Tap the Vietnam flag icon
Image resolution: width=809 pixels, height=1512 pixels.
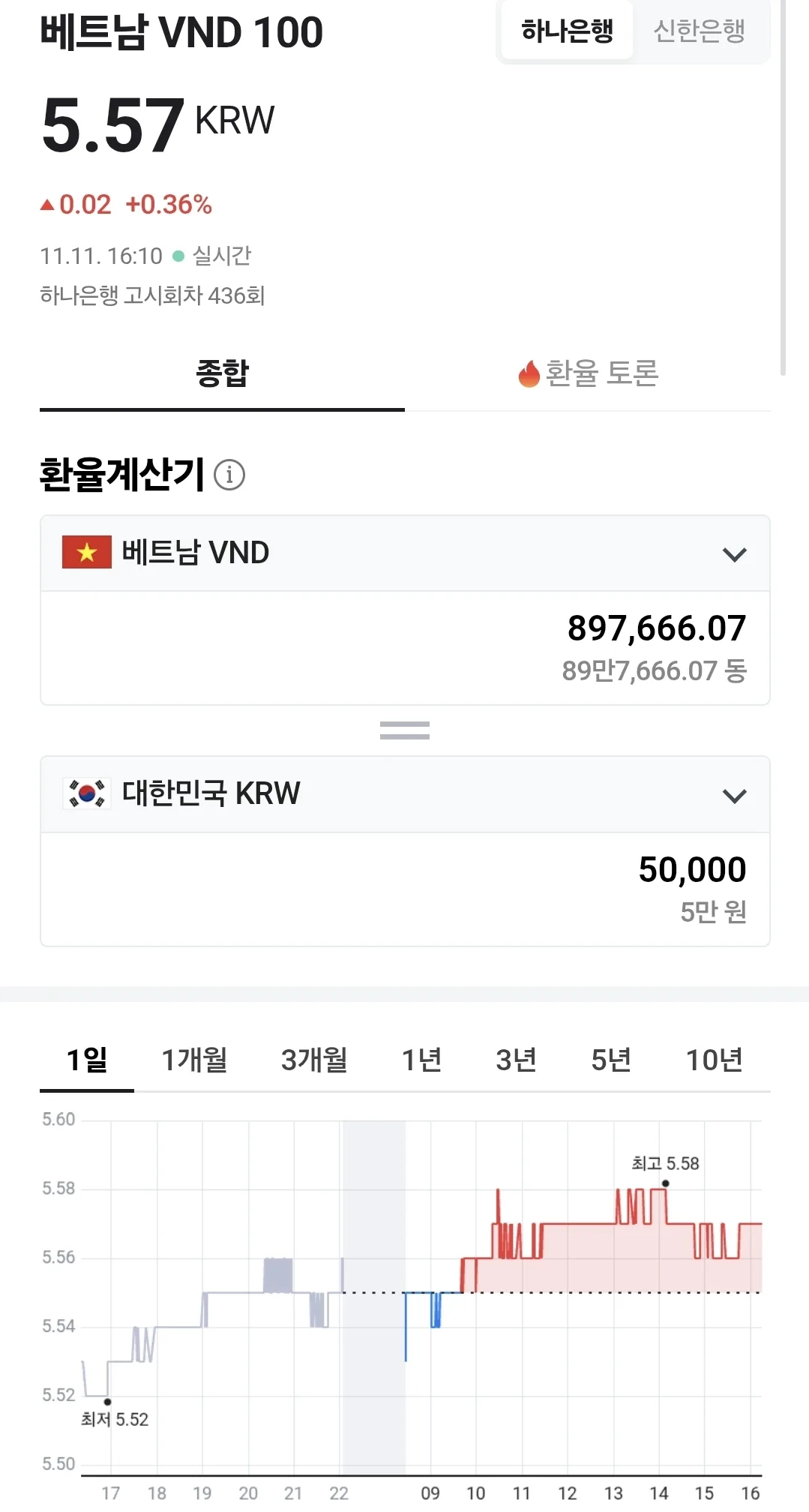pos(87,552)
